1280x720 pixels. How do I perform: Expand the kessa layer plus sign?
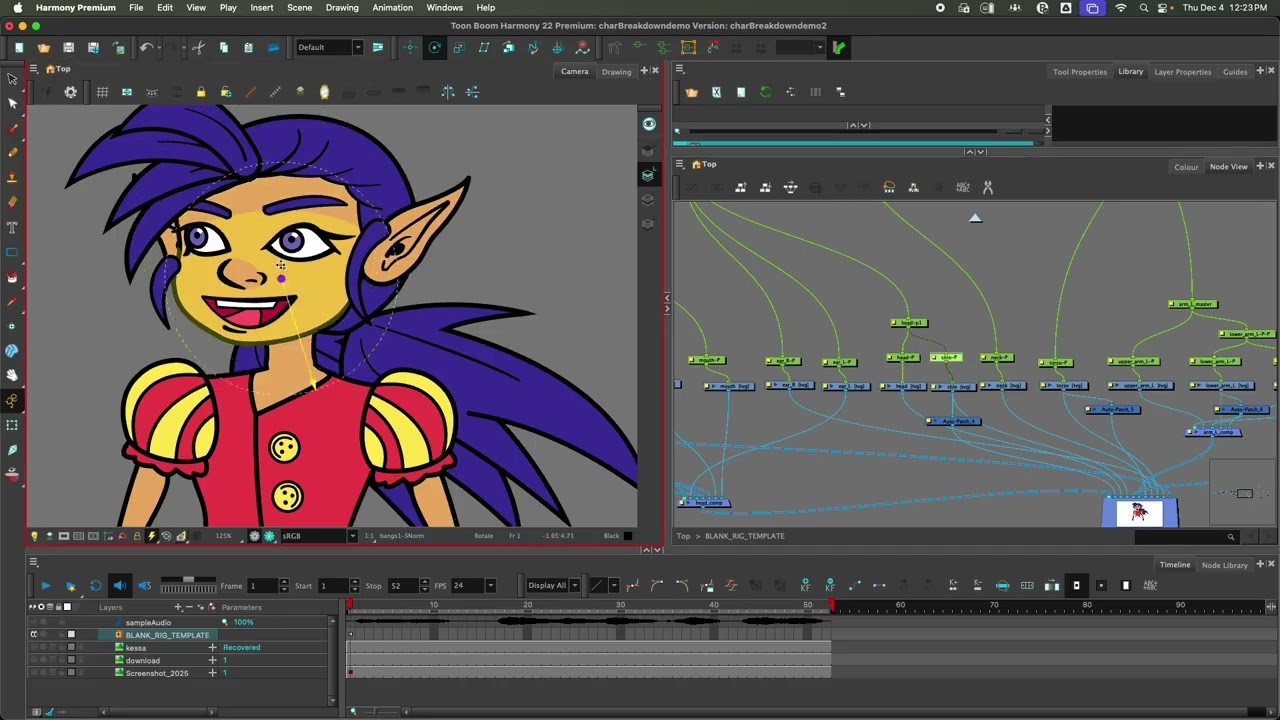click(x=212, y=648)
